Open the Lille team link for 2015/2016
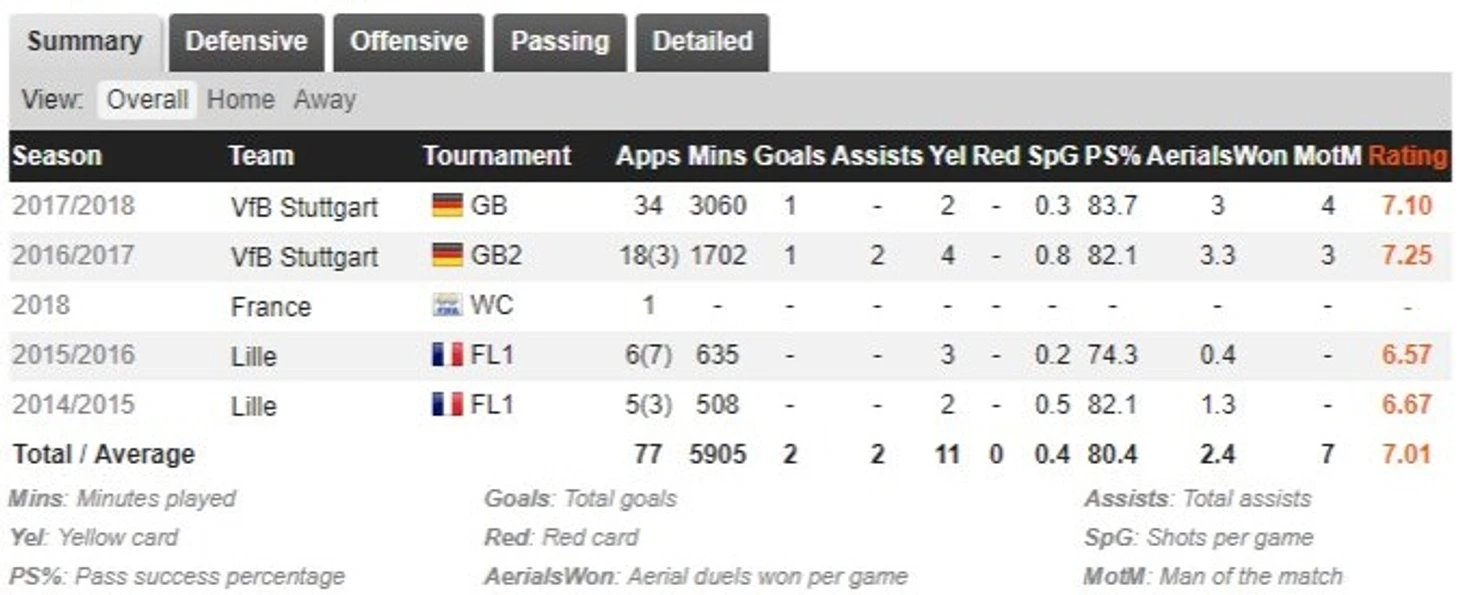 tap(254, 356)
